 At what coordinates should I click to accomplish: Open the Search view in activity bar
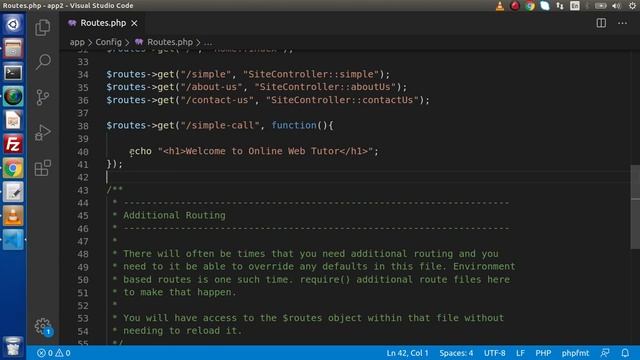click(x=42, y=62)
